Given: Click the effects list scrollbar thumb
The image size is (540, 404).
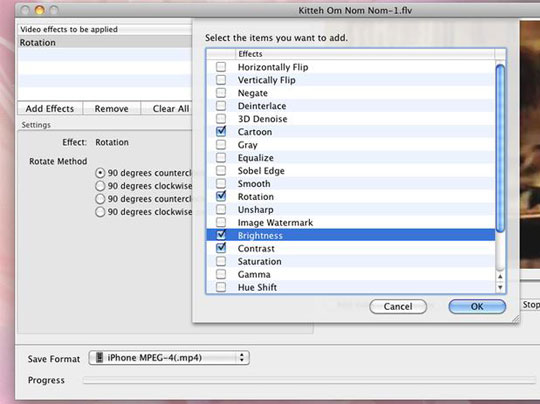Looking at the screenshot, I should tap(500, 148).
